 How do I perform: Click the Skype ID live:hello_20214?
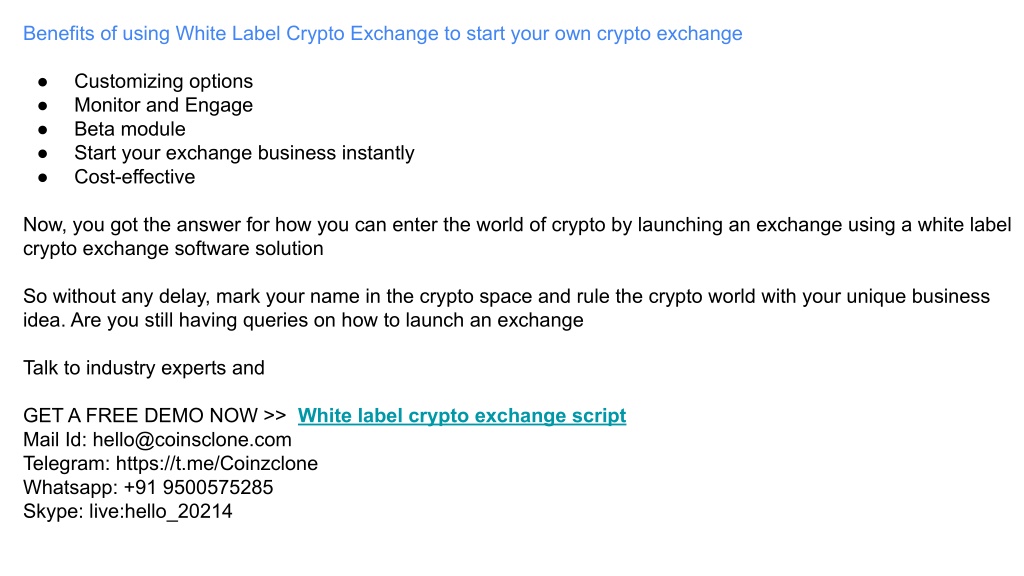(x=161, y=511)
